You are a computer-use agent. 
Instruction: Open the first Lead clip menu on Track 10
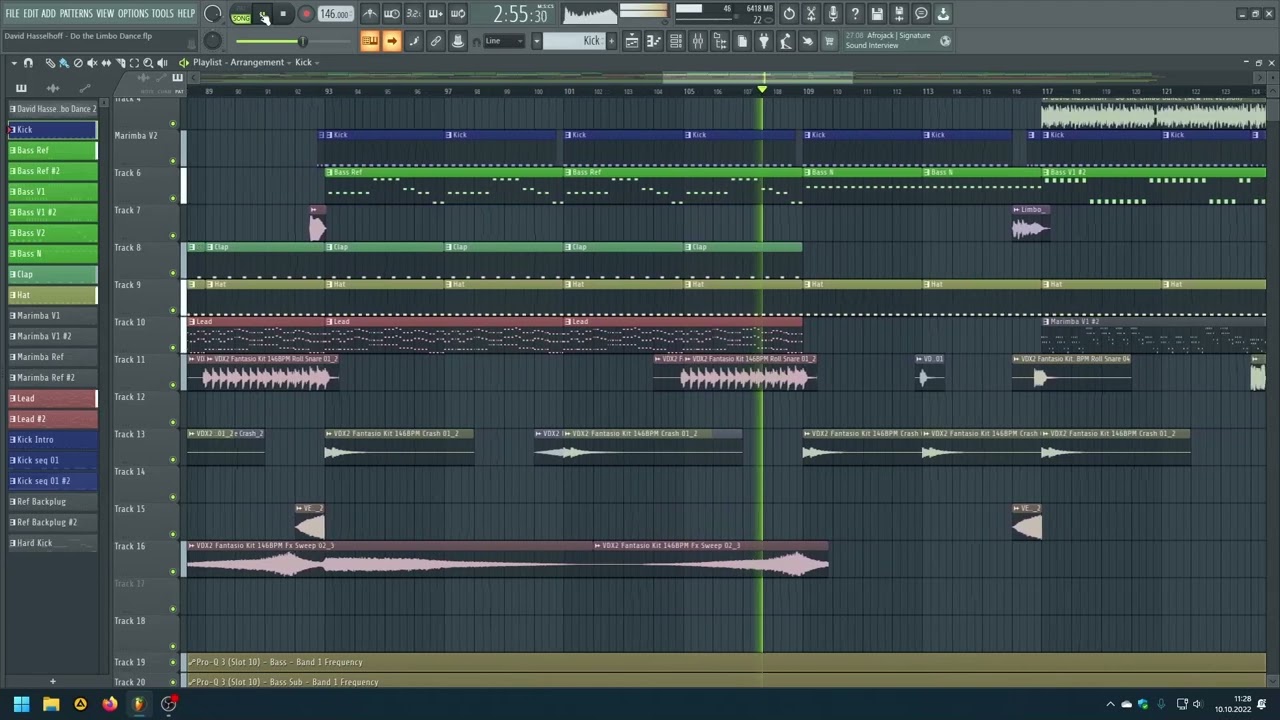193,321
